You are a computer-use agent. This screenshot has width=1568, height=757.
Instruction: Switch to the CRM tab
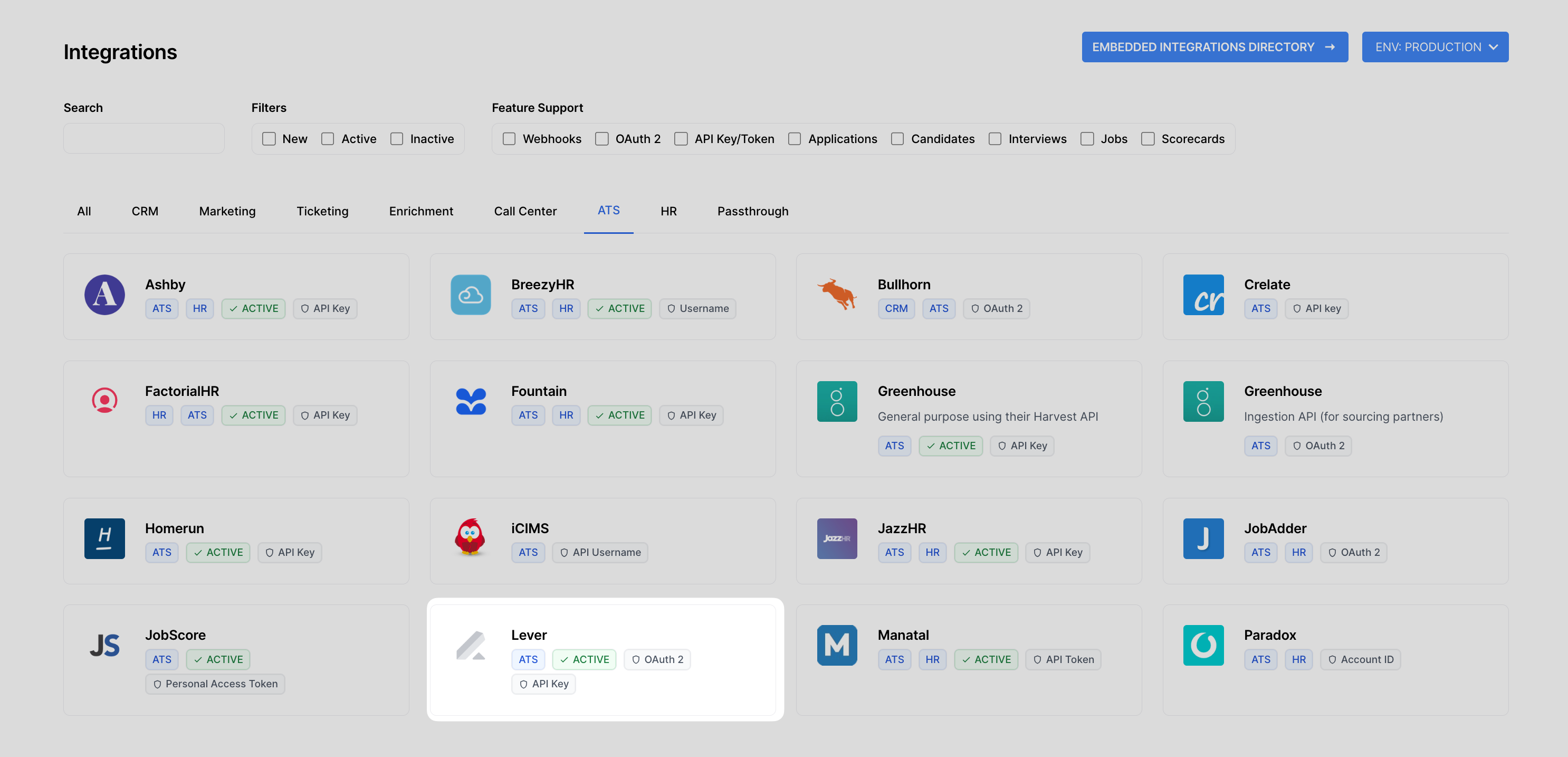tap(145, 211)
